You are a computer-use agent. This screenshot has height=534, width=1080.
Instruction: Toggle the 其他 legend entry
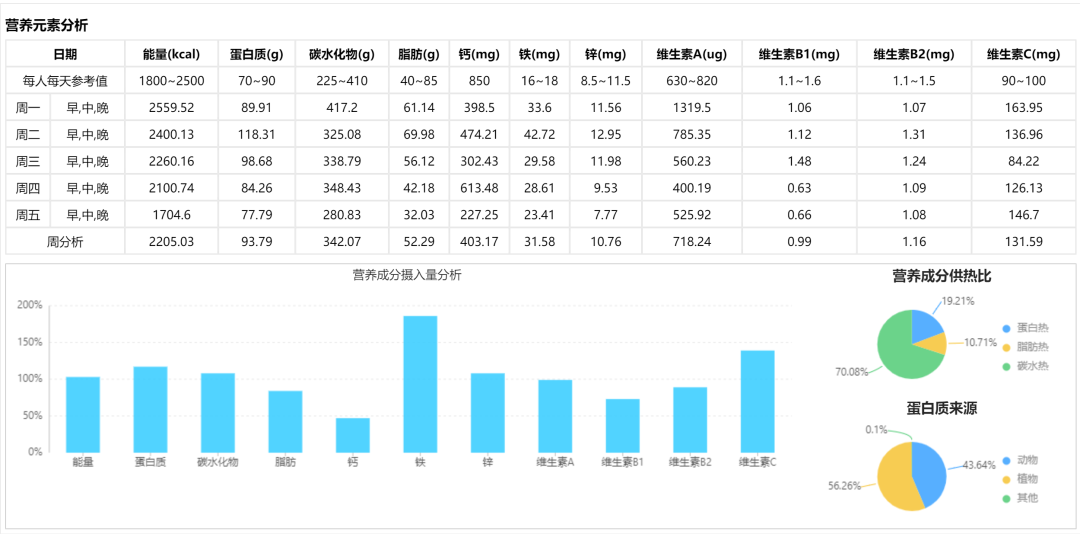[x=1020, y=497]
